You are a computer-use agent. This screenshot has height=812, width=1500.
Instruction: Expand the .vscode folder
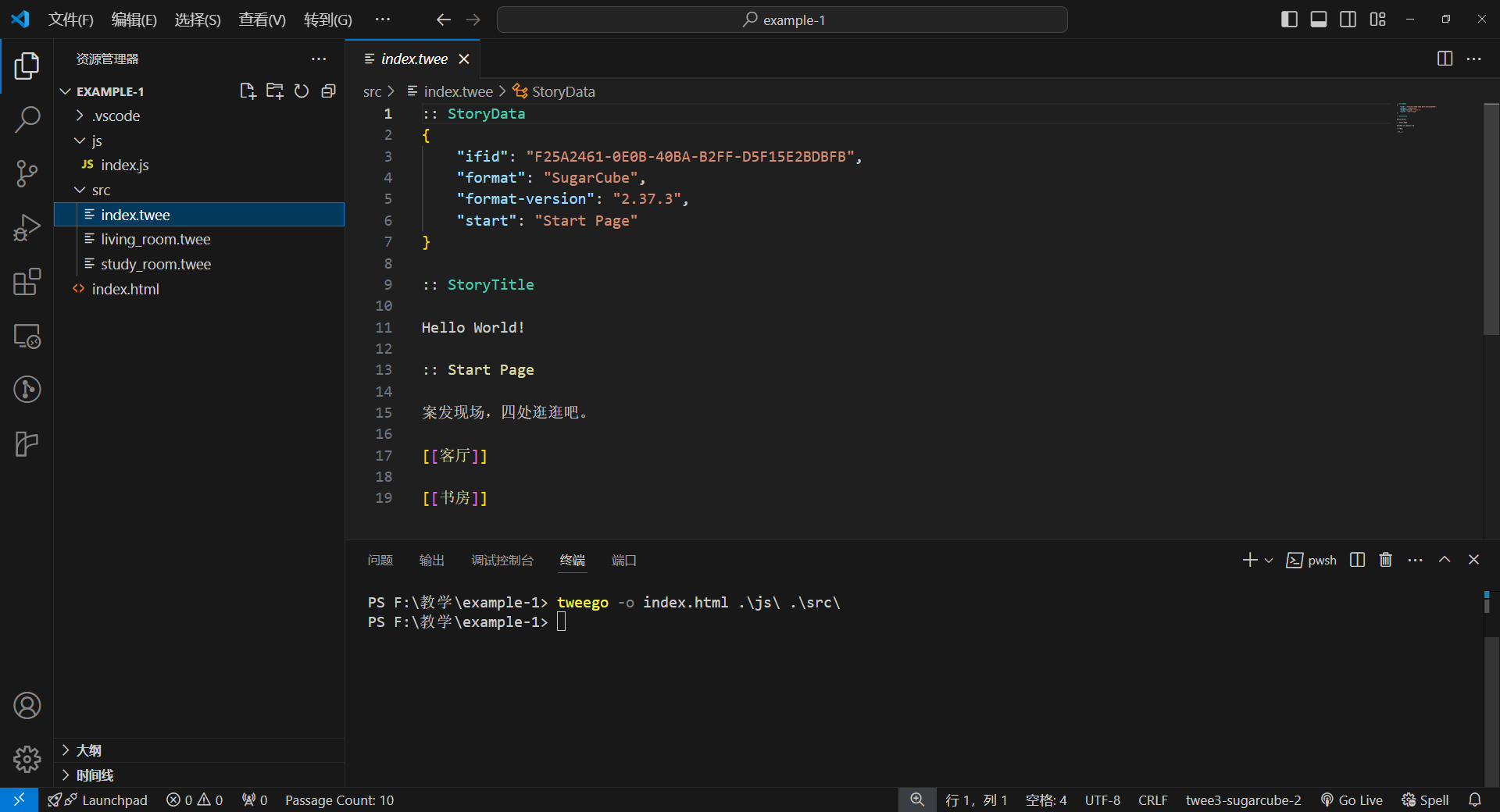80,116
